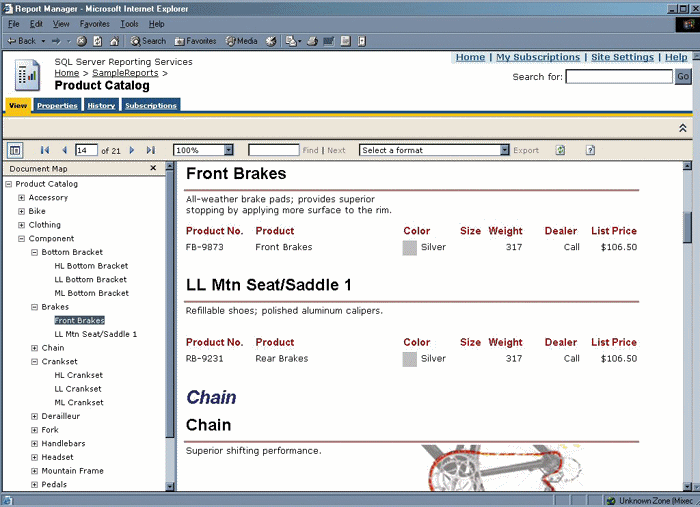Image resolution: width=700 pixels, height=507 pixels.
Task: Switch to the Properties tab
Action: click(x=57, y=105)
